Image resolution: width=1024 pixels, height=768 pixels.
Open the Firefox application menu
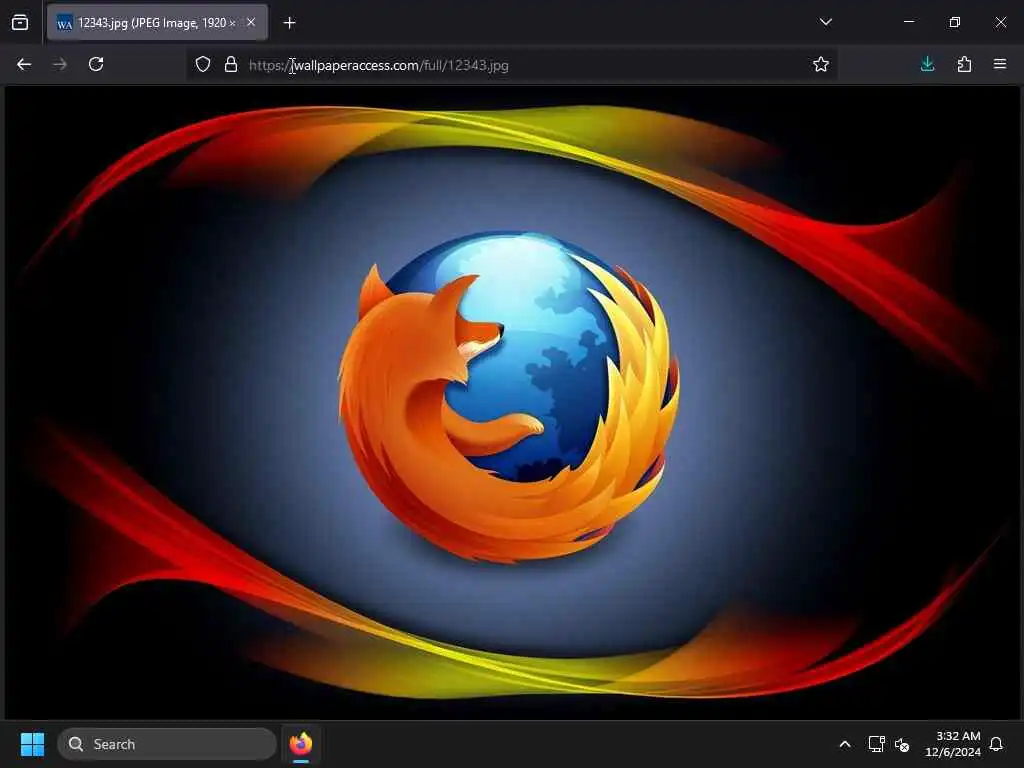[x=1000, y=64]
